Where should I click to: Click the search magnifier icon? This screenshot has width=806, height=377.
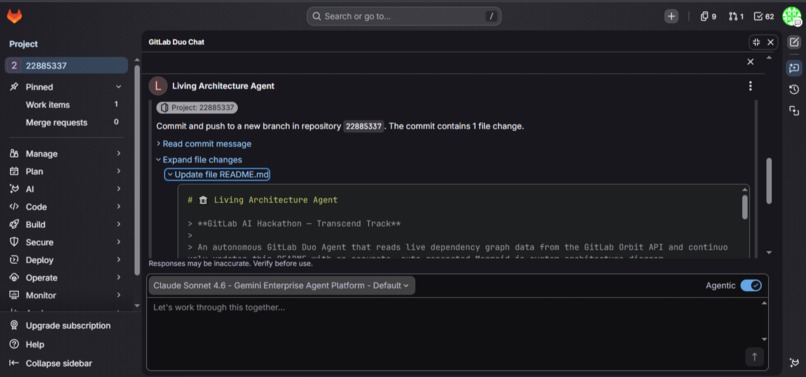317,16
